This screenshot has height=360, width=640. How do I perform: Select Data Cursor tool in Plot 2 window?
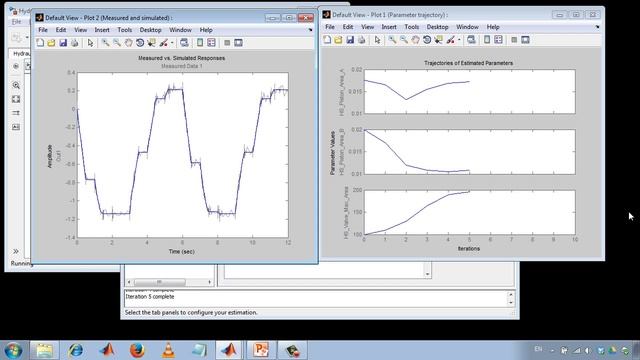[x=151, y=42]
